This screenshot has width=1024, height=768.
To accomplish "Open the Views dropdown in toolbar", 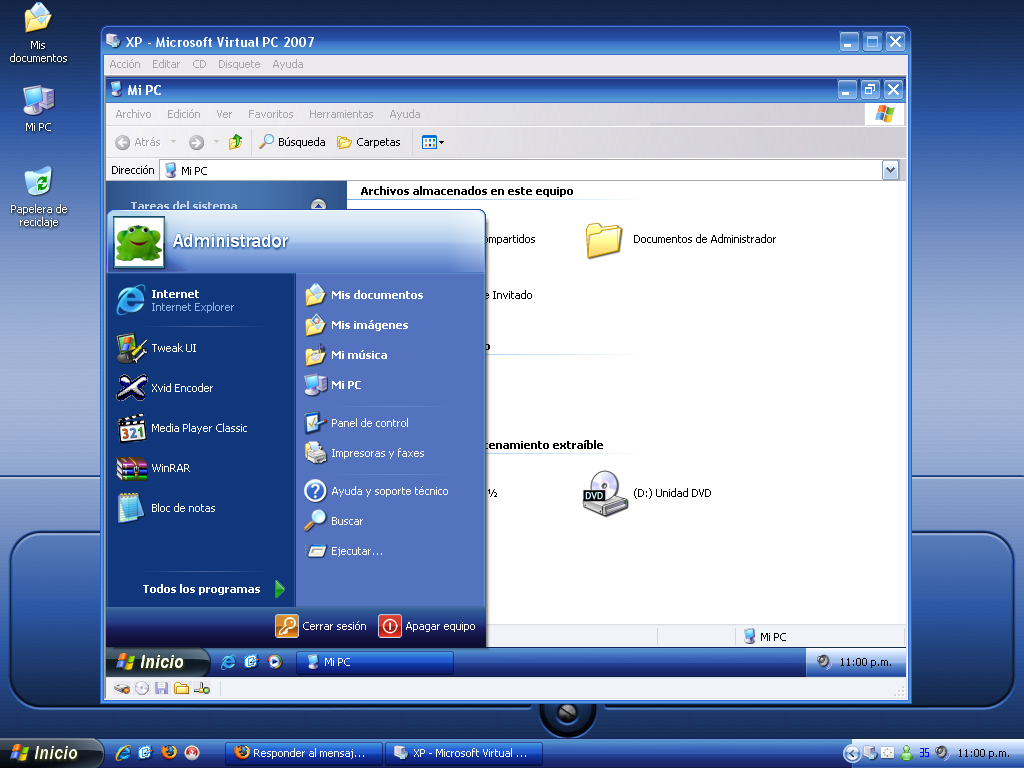I will coord(432,142).
